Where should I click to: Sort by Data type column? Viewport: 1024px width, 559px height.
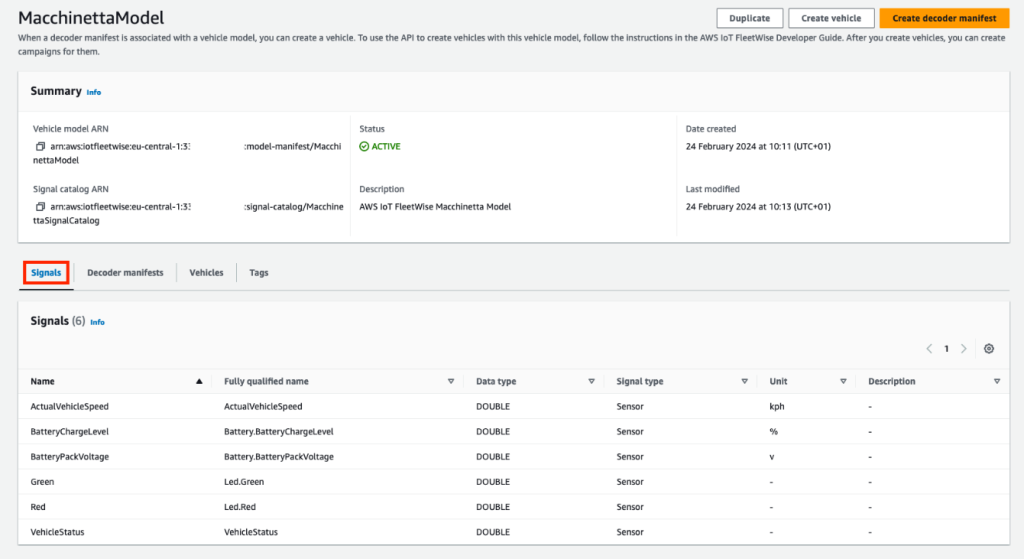tap(591, 381)
